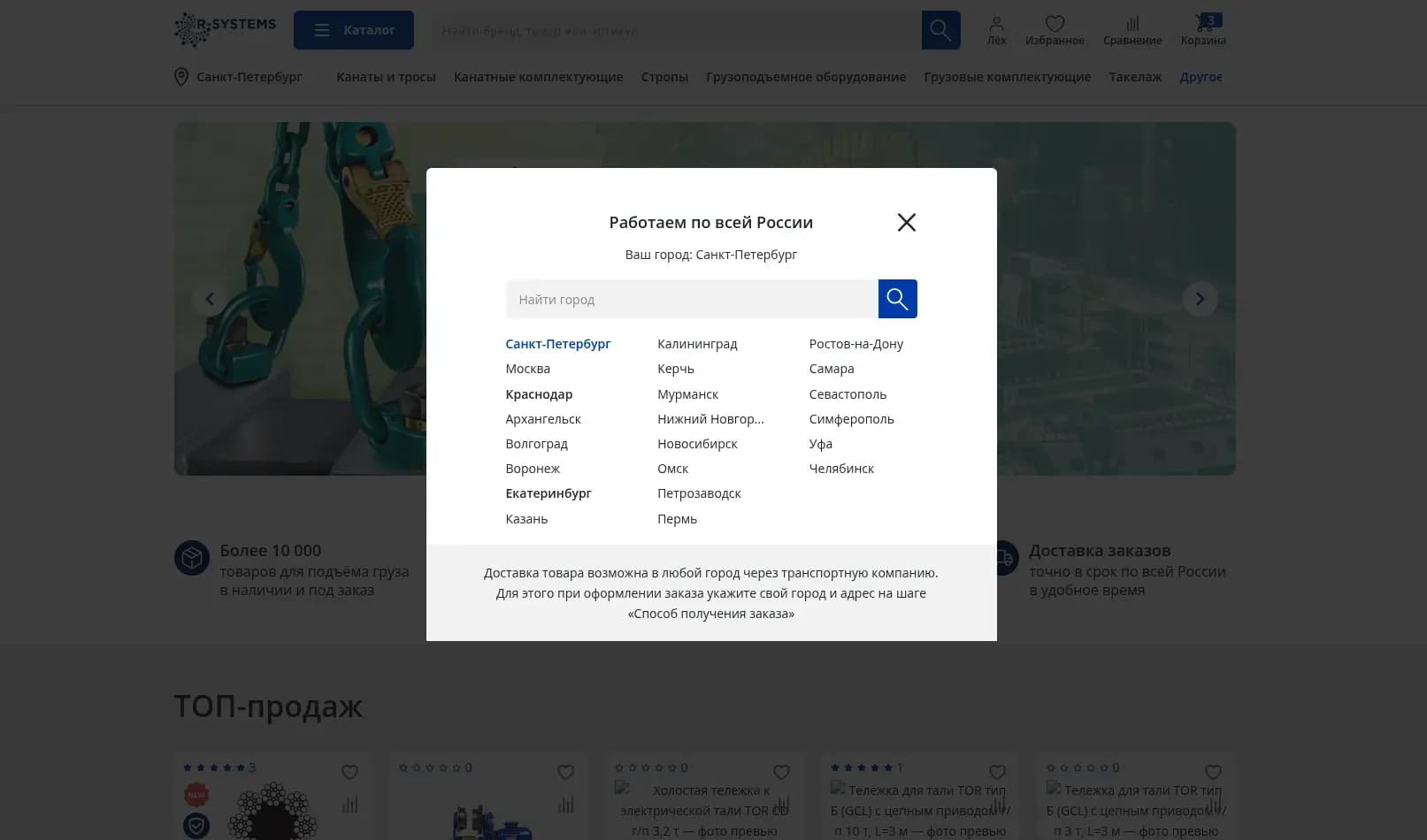Viewport: 1427px width, 840px height.
Task: Click Санкт-Петербург location selector in header
Action: pyautogui.click(x=239, y=77)
